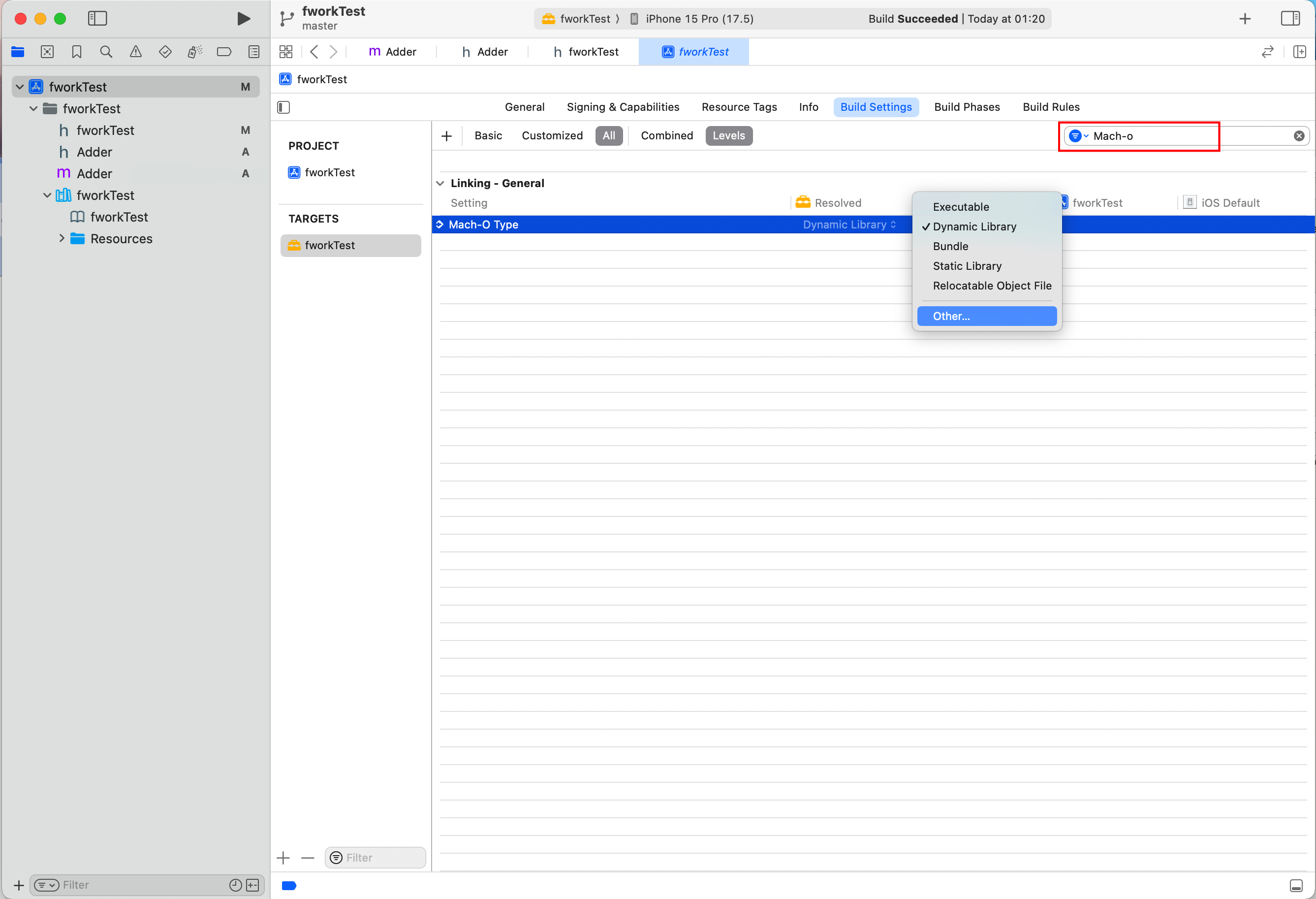Add a new target with the plus
The height and width of the screenshot is (899, 1316).
(283, 858)
